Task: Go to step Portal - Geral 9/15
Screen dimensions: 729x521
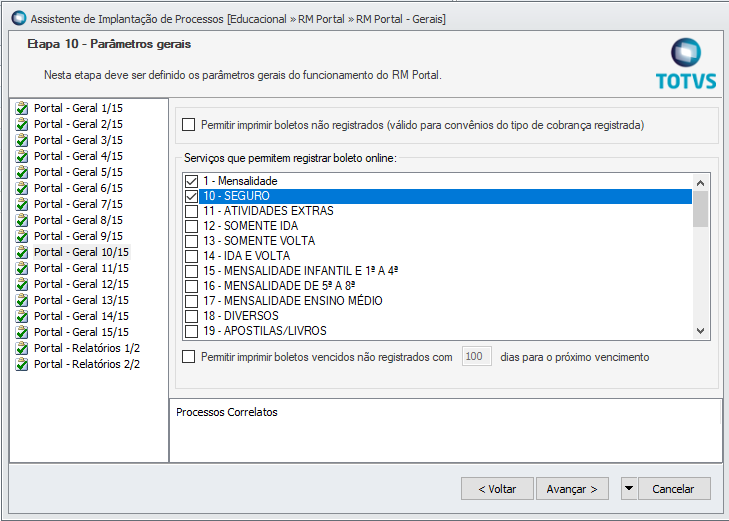Action: (x=78, y=236)
